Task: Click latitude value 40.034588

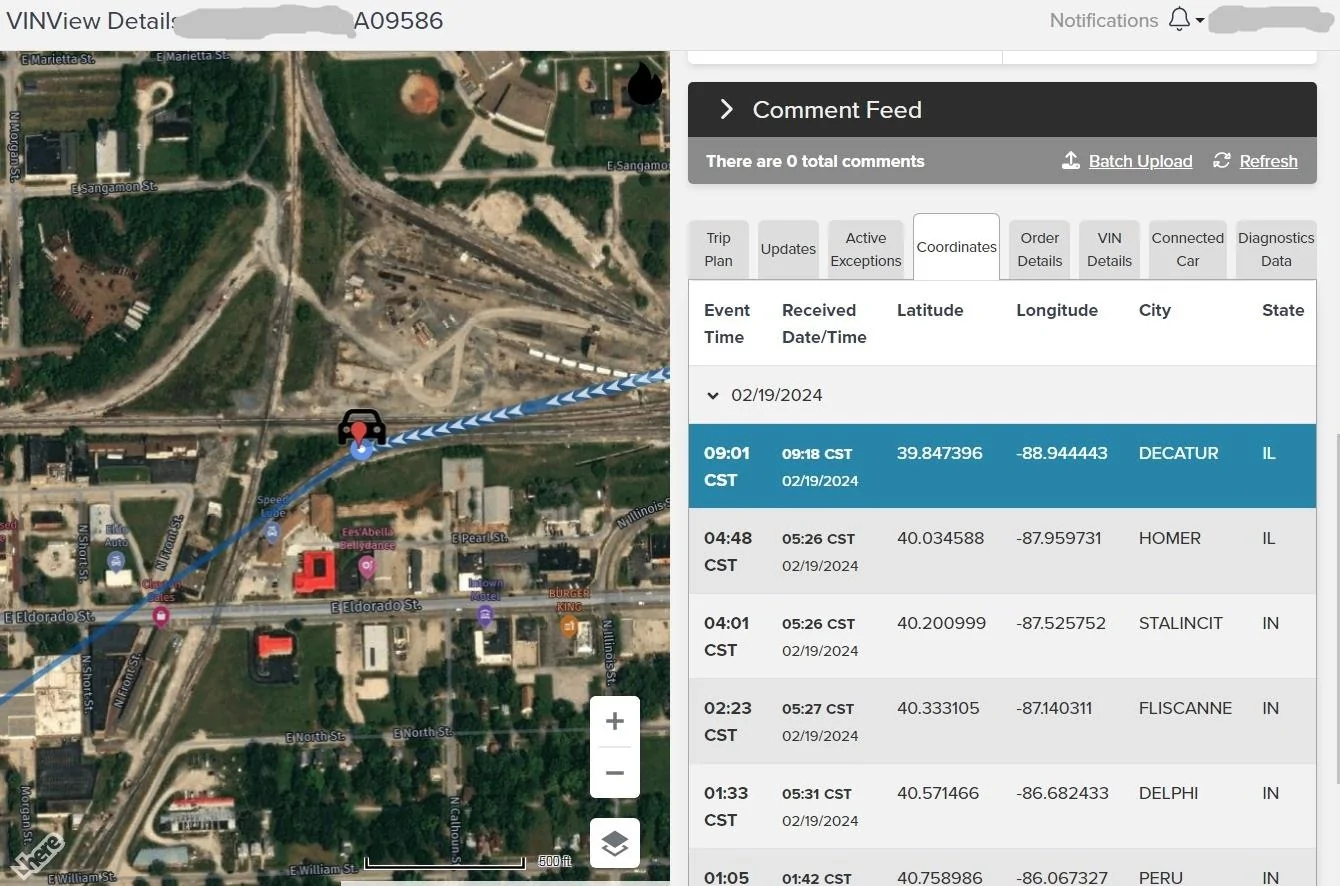Action: point(940,538)
